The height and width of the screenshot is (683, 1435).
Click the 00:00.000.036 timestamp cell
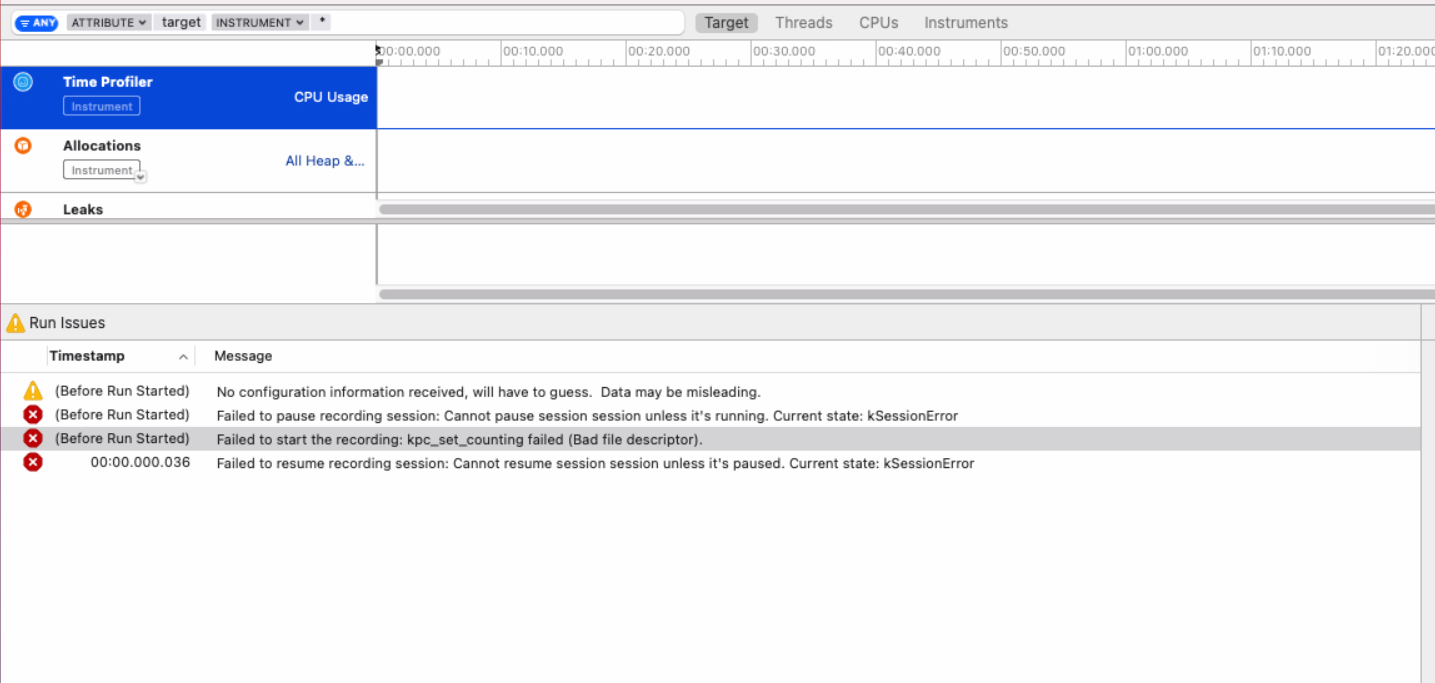coord(140,462)
